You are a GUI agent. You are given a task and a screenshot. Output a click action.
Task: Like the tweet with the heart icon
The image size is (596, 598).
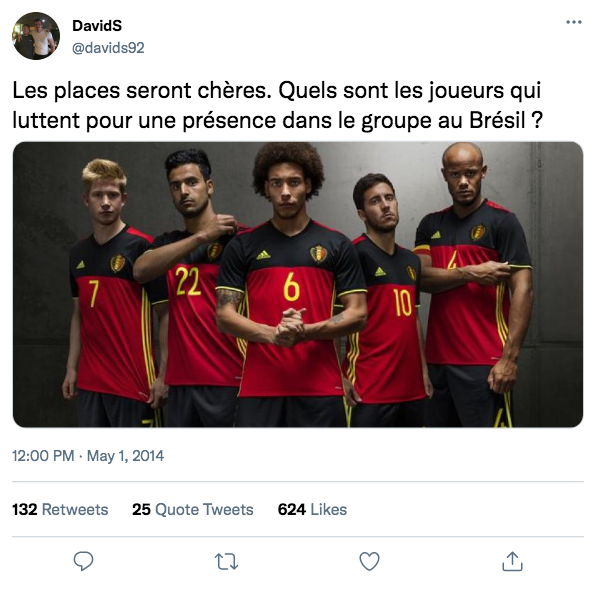(x=369, y=561)
